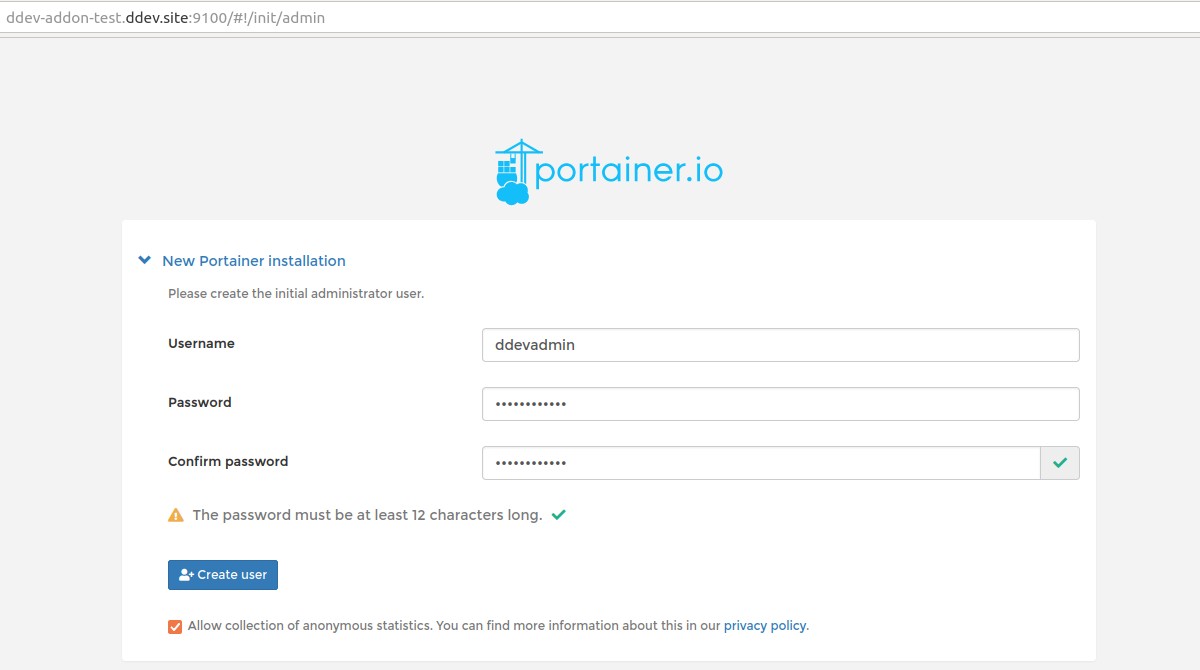Focus the Username input field
Viewport: 1200px width, 670px height.
[x=780, y=345]
